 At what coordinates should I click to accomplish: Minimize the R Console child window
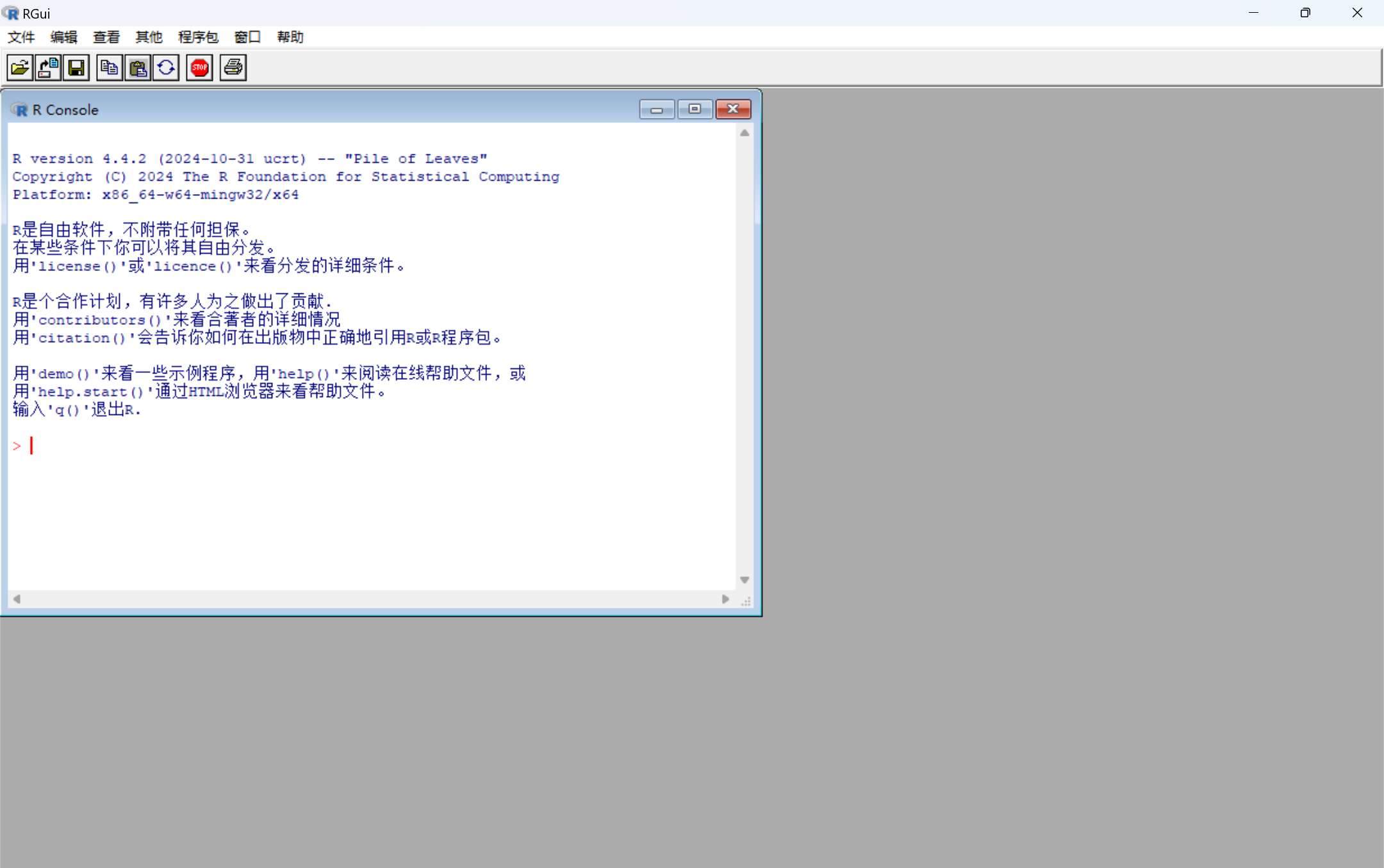tap(656, 110)
